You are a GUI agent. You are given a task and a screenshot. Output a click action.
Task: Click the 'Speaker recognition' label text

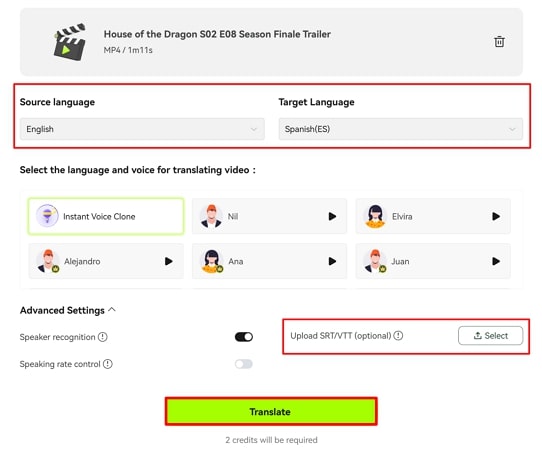pos(57,337)
